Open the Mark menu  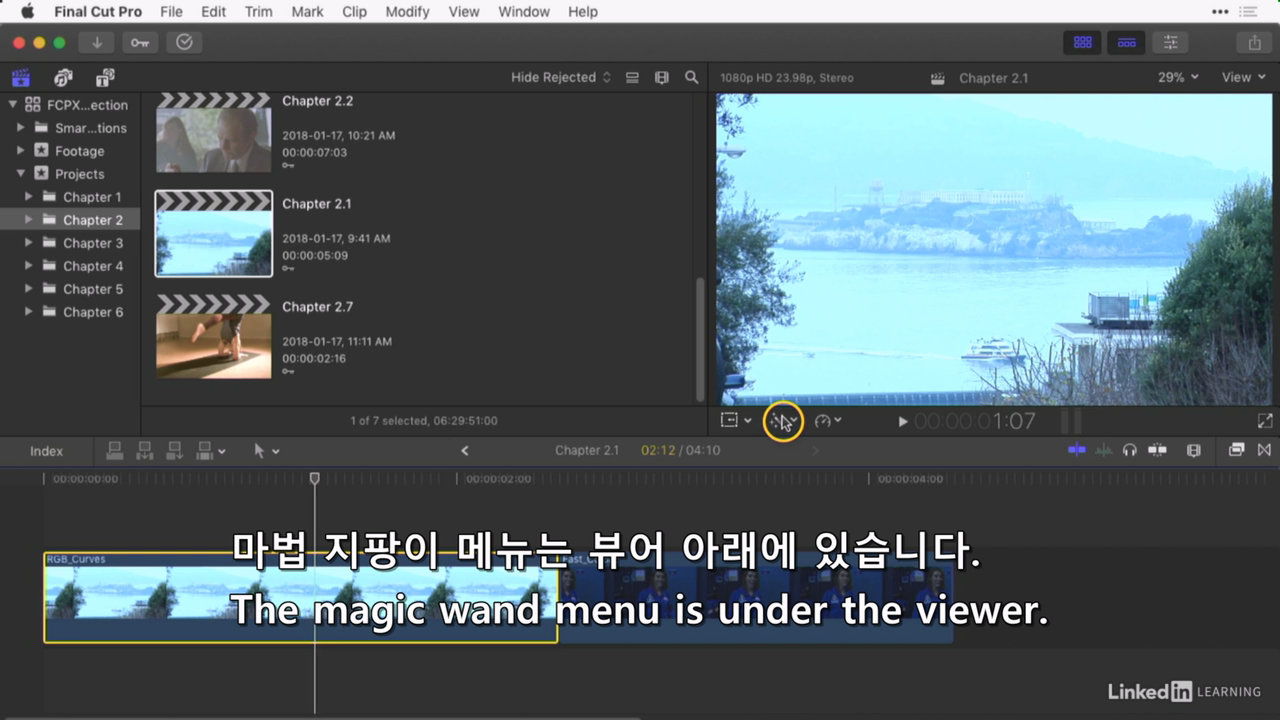pos(307,12)
